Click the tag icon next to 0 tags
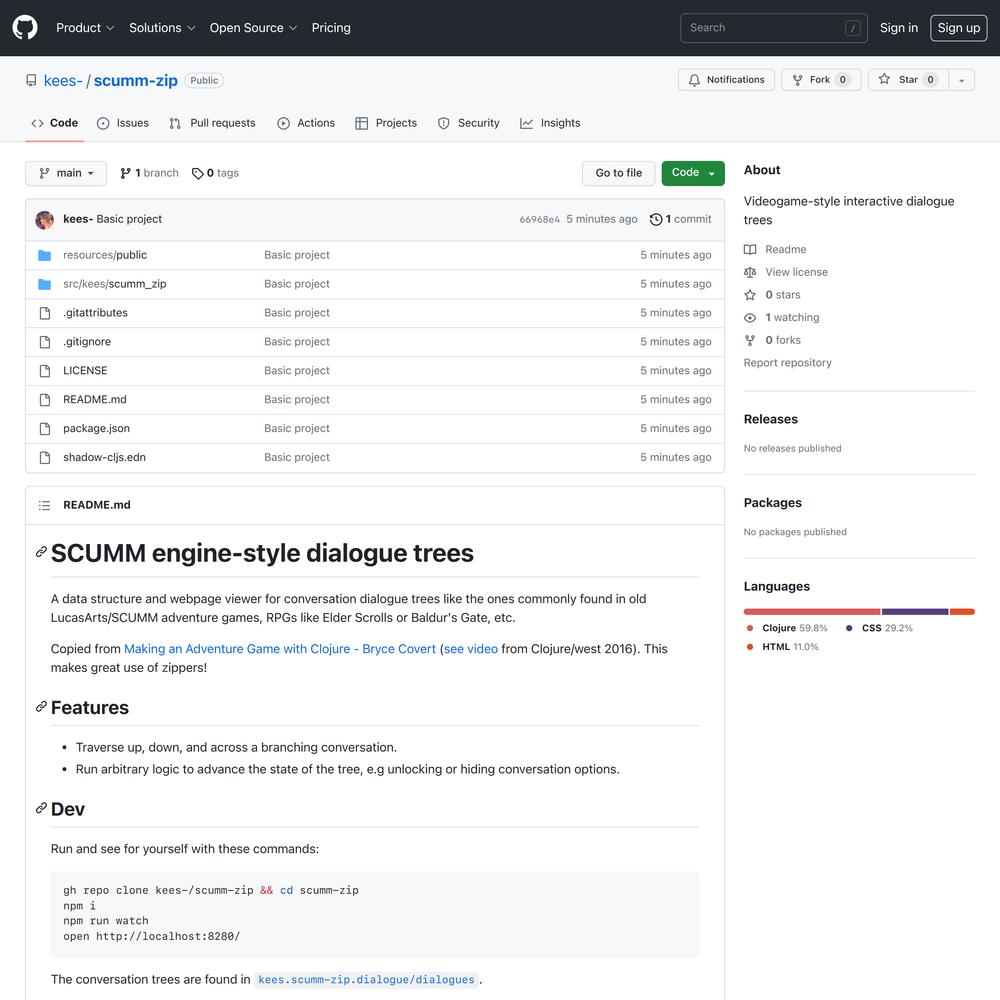1000x1000 pixels. pos(198,173)
